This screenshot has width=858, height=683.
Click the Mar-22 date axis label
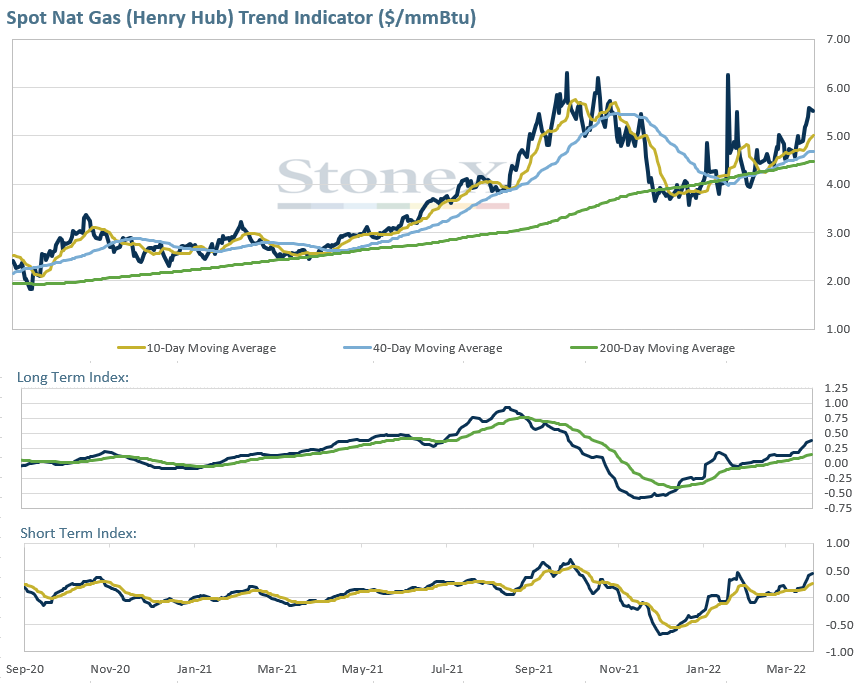(786, 669)
